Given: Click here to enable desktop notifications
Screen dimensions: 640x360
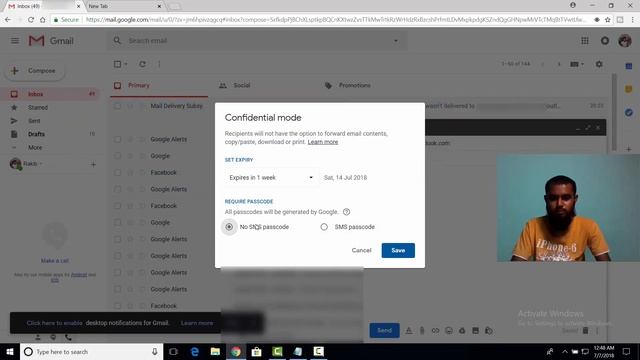Looking at the screenshot, I should (x=55, y=323).
